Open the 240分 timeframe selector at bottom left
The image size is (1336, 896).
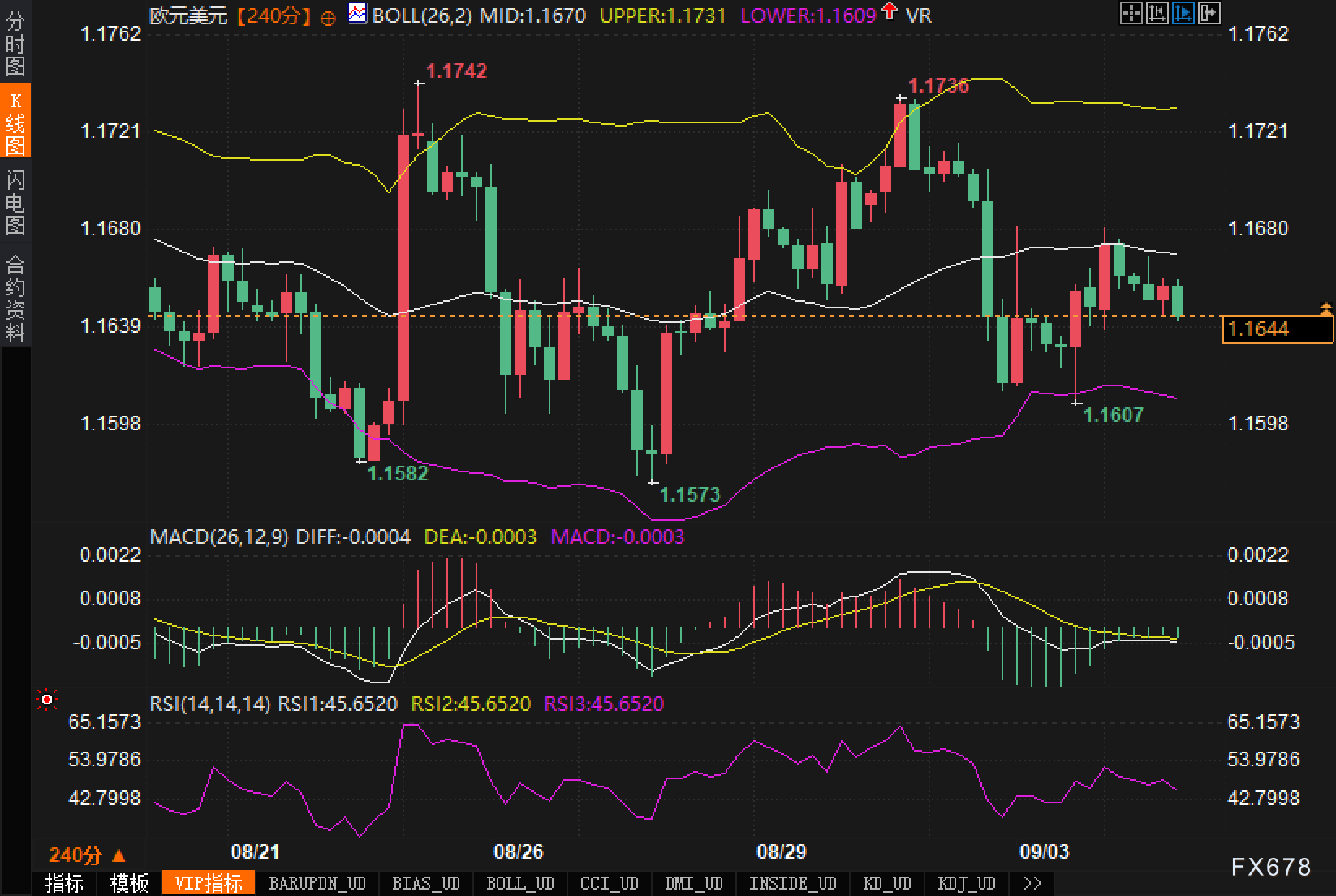(87, 855)
